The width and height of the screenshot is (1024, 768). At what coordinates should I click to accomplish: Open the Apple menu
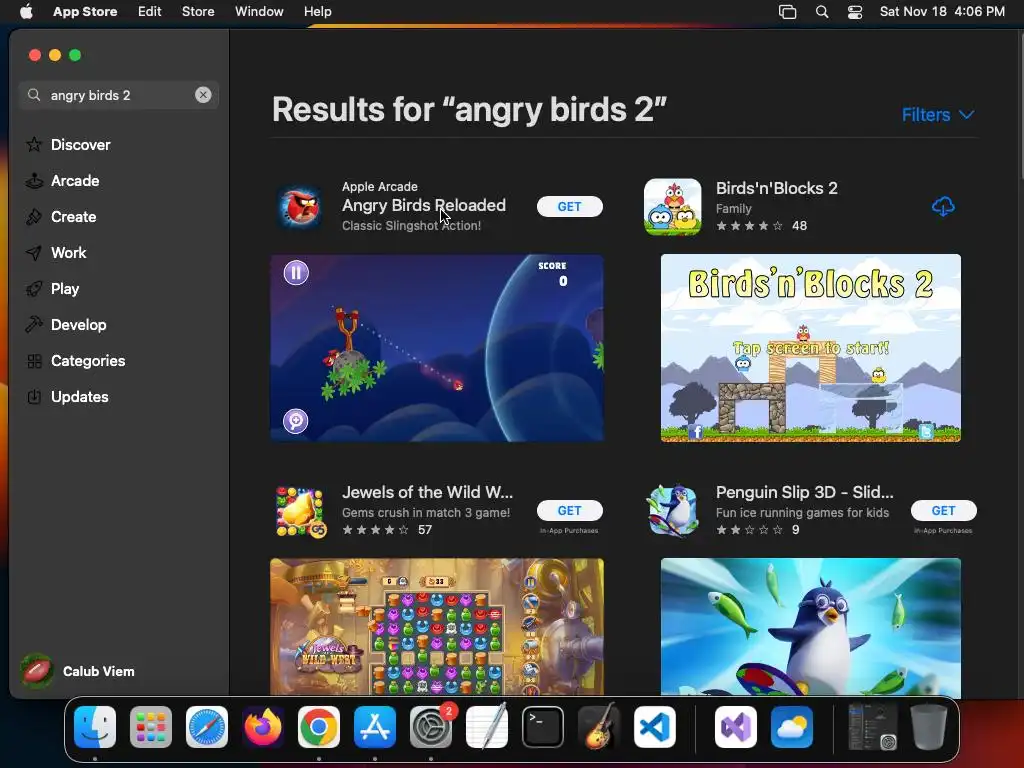click(26, 12)
